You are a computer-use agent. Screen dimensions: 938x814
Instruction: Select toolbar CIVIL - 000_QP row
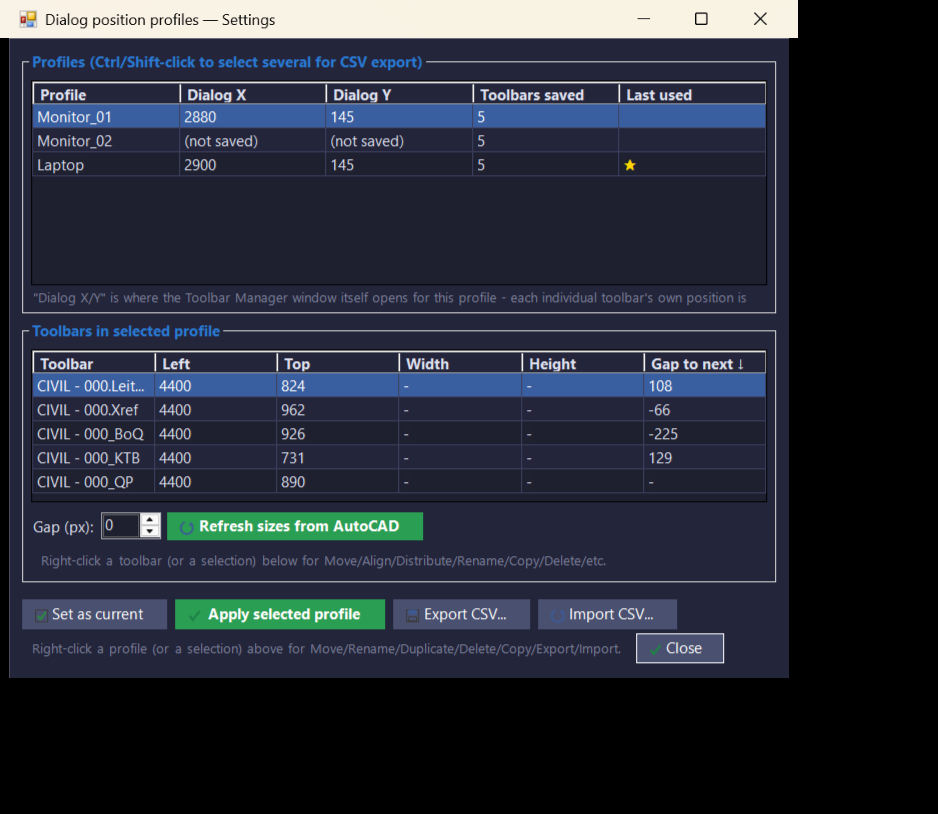click(x=399, y=481)
